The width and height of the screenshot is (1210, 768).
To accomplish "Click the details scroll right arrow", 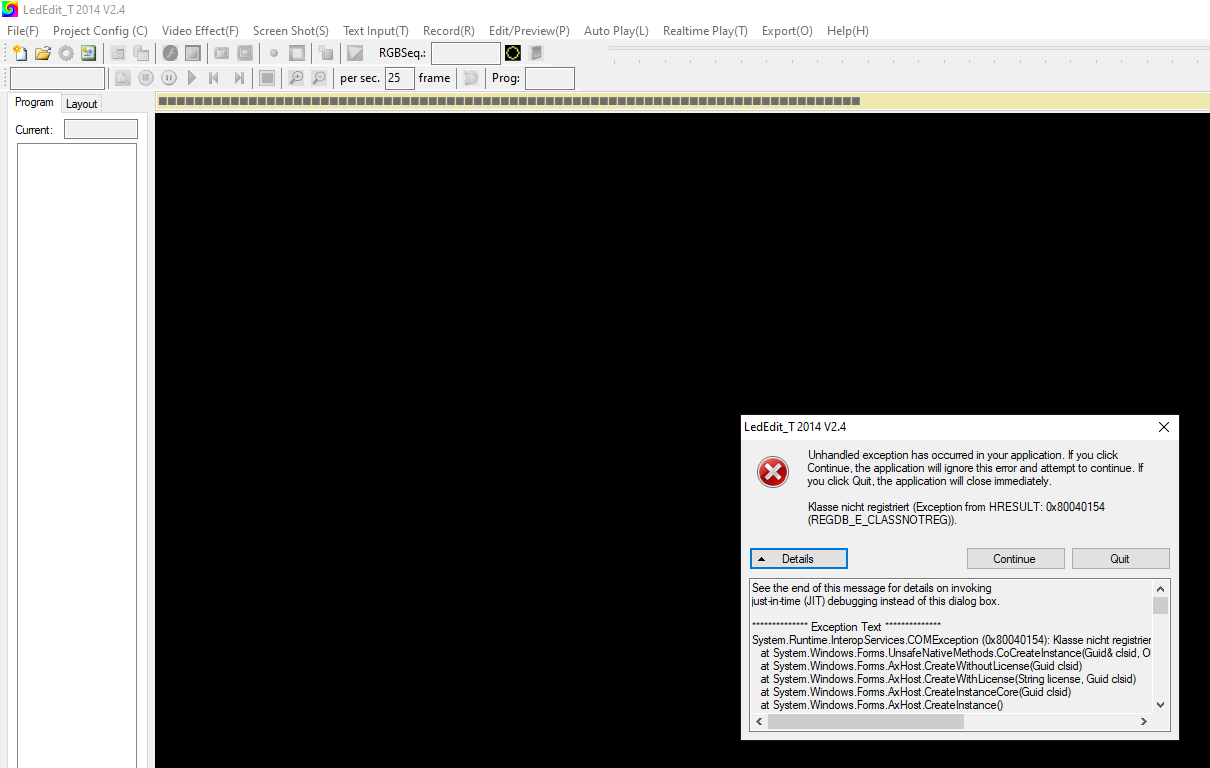I will point(1144,721).
